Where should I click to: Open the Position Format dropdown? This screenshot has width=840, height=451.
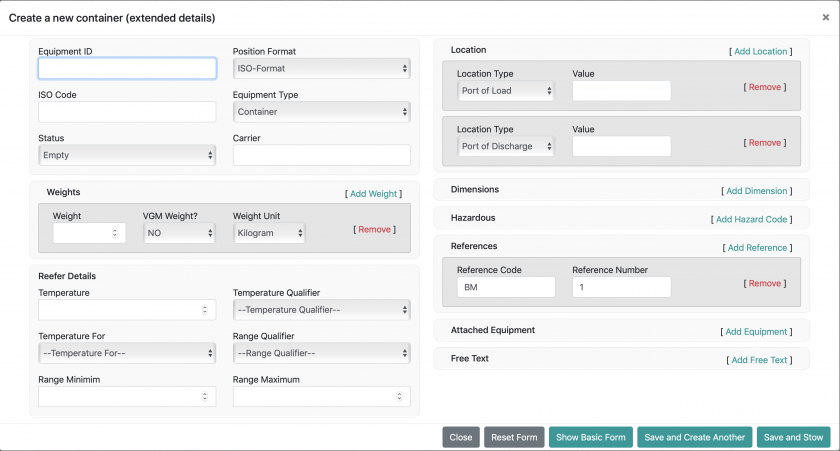(321, 69)
